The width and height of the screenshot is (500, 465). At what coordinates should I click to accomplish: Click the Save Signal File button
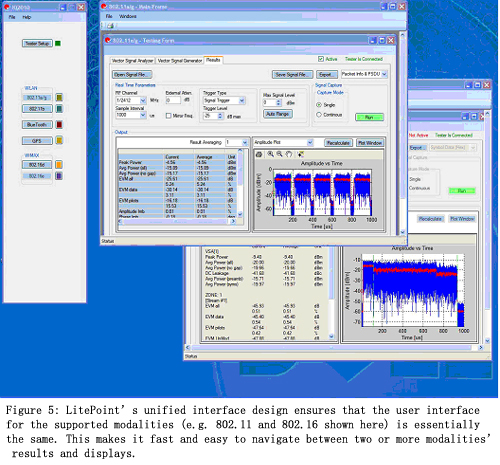click(x=292, y=75)
